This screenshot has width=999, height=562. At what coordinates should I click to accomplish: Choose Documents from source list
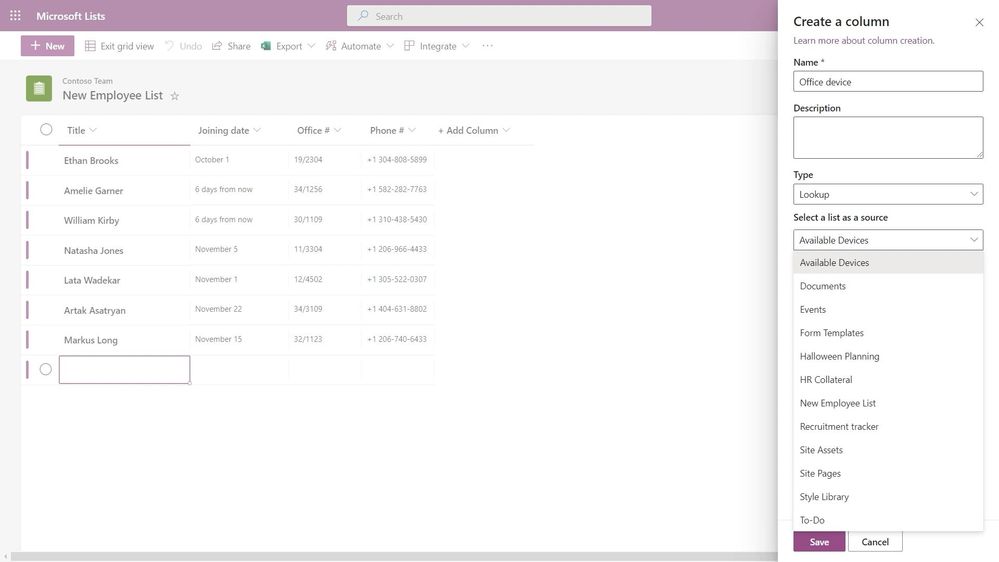pos(888,286)
